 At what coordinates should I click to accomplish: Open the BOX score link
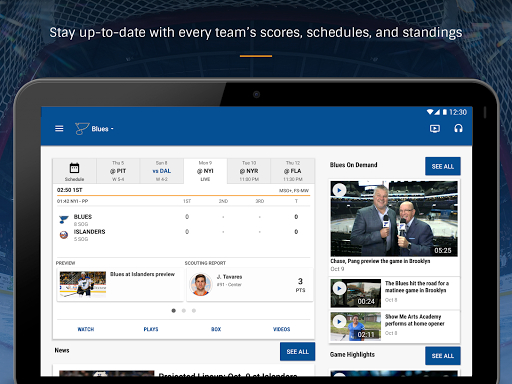(216, 329)
